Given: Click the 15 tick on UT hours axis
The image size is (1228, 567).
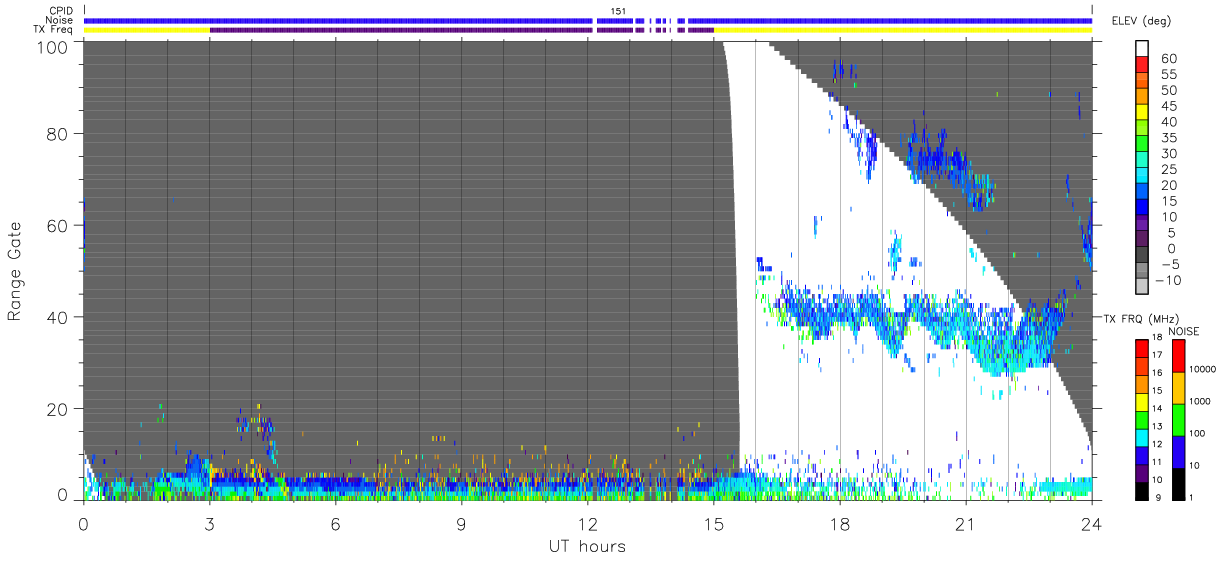Looking at the screenshot, I should pyautogui.click(x=713, y=523).
